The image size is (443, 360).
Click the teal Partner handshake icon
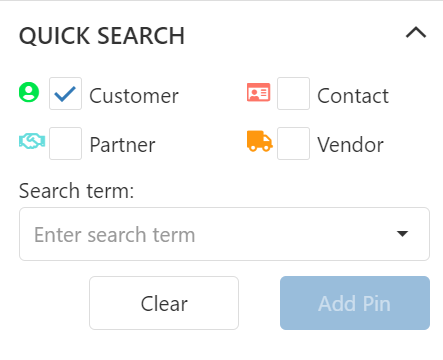32,141
